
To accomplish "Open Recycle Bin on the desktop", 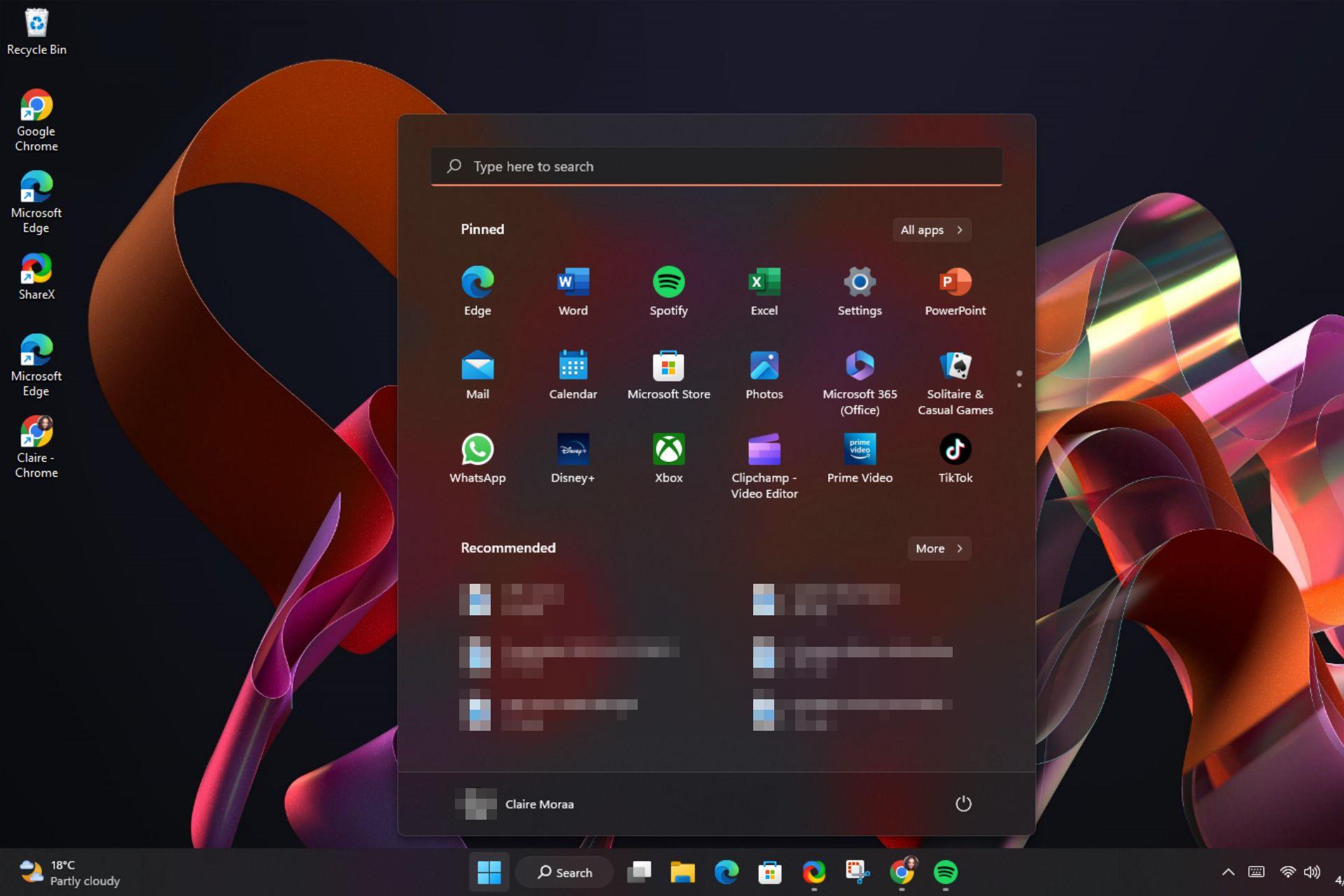I will [x=36, y=31].
